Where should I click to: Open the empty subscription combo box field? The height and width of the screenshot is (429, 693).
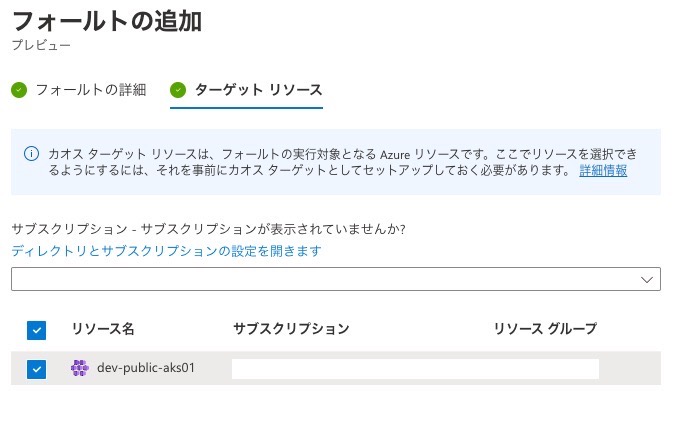336,279
